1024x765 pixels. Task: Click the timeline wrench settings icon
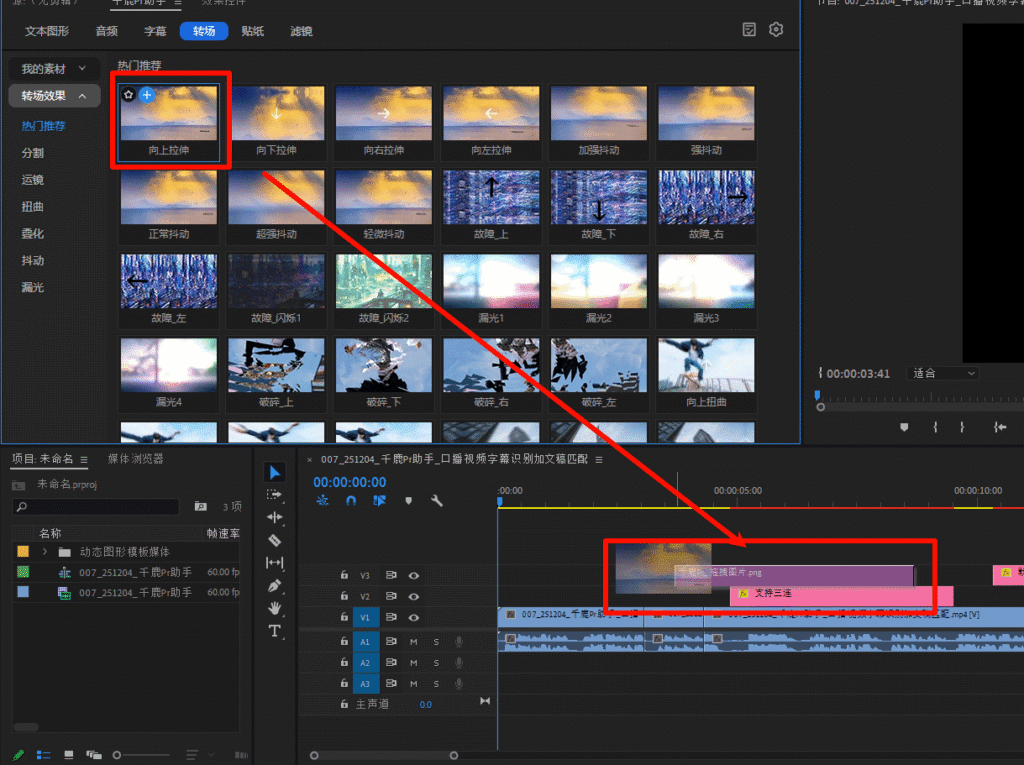437,501
